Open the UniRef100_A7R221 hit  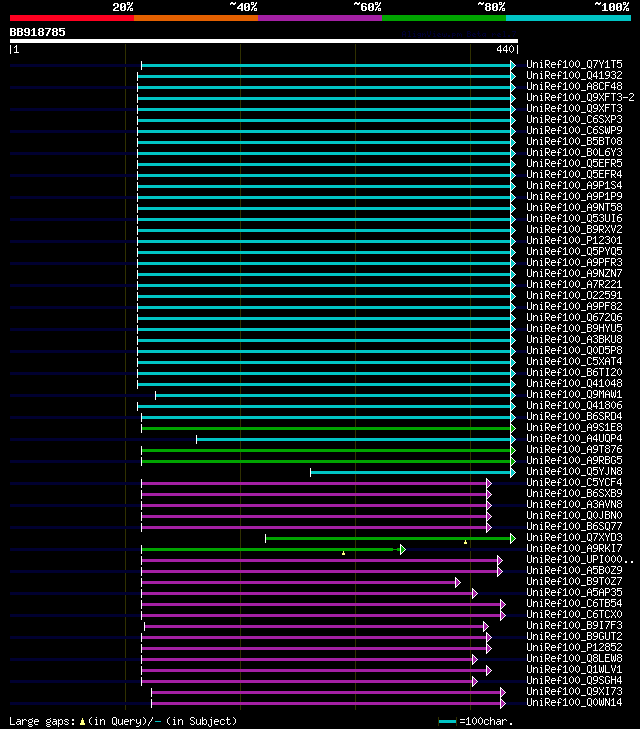pos(574,285)
